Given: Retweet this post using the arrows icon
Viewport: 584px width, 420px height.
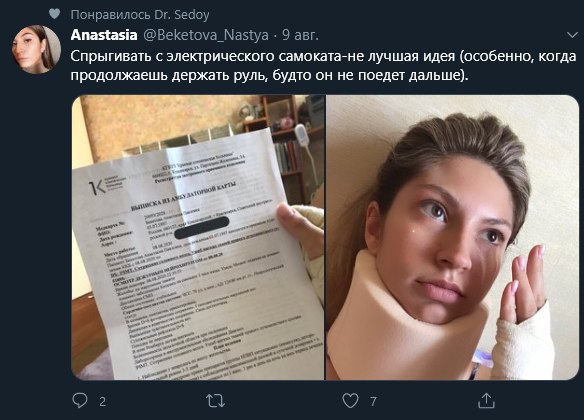Looking at the screenshot, I should (215, 401).
